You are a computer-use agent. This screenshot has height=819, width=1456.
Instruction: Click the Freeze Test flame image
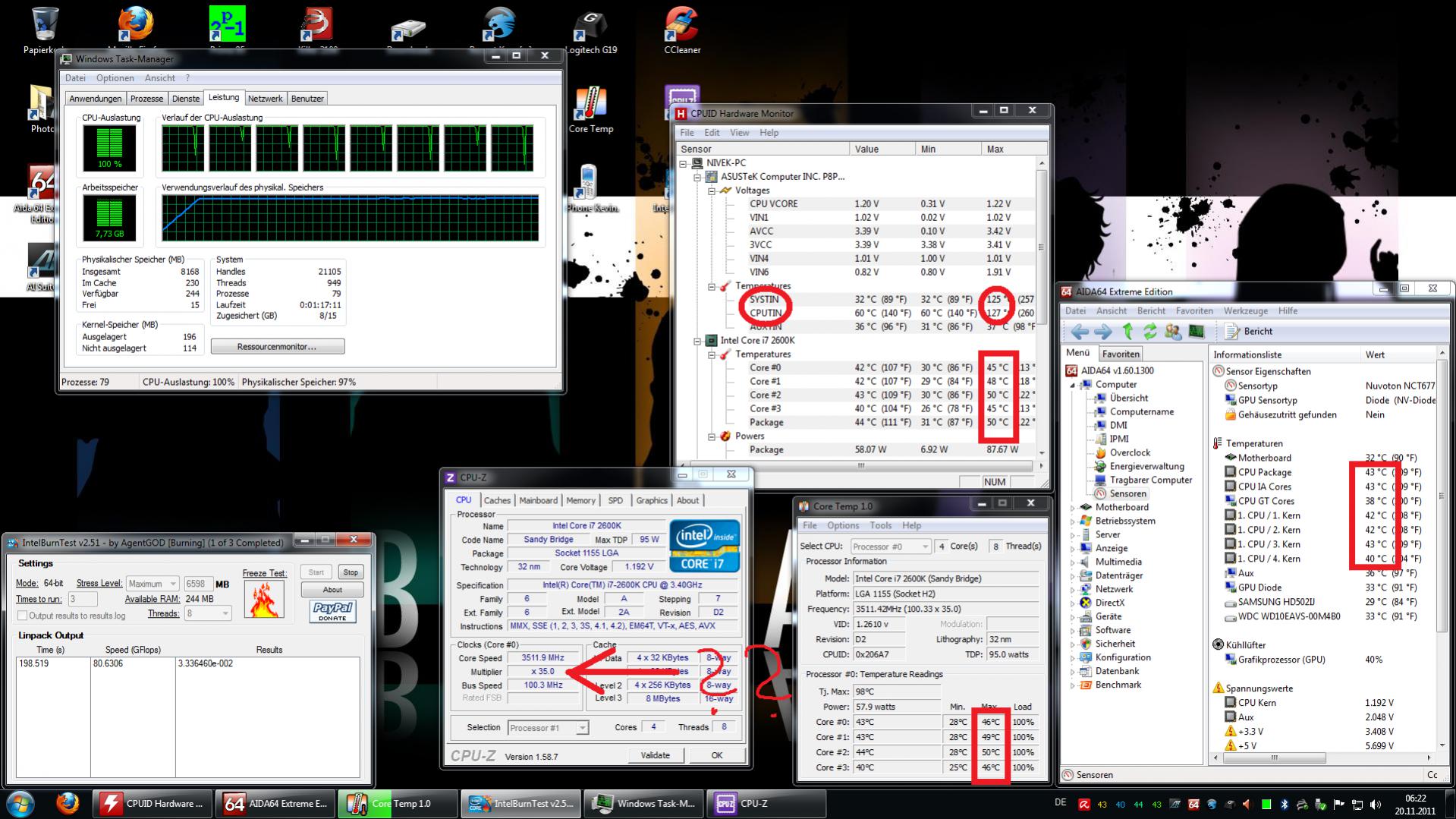coord(264,600)
